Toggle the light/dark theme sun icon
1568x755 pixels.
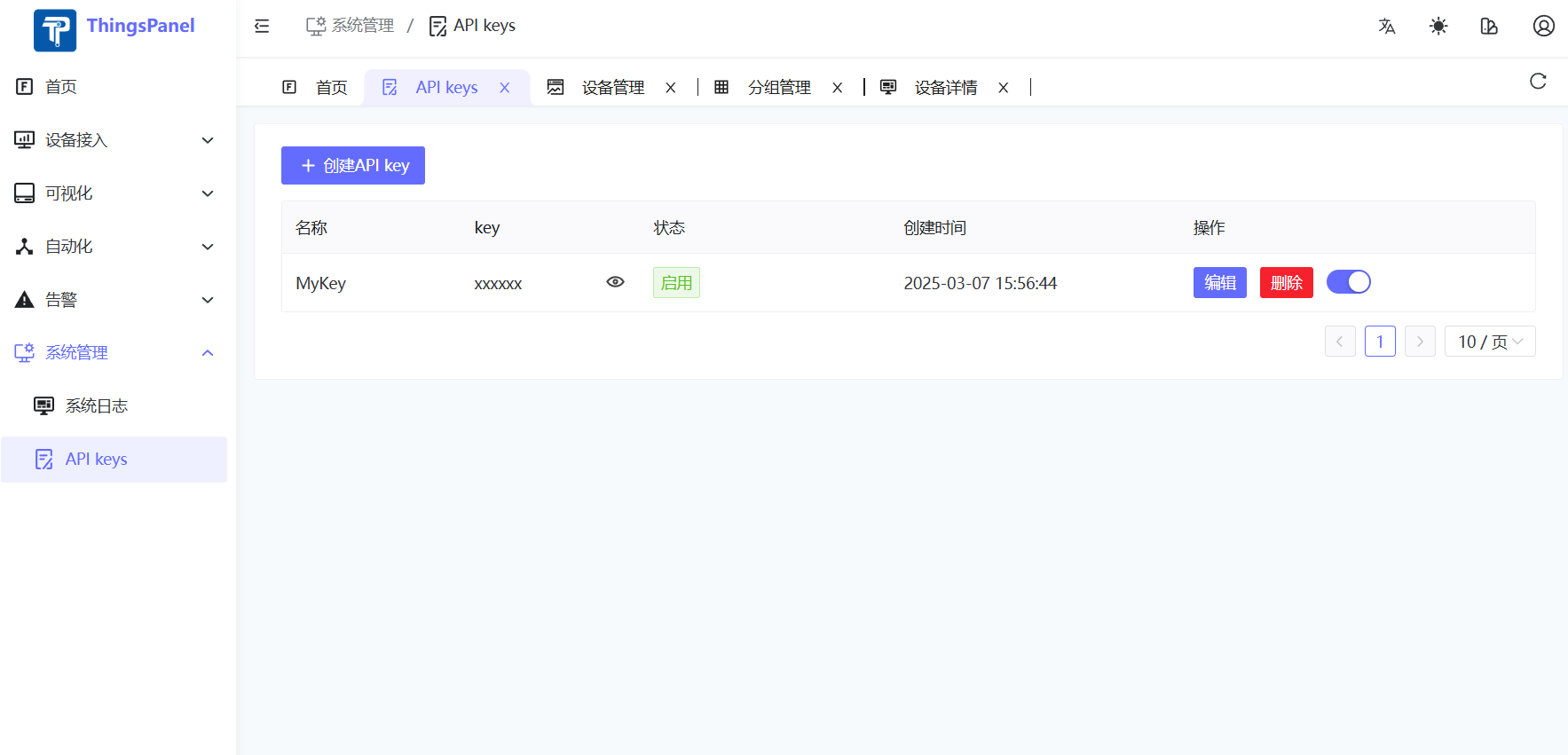coord(1438,27)
